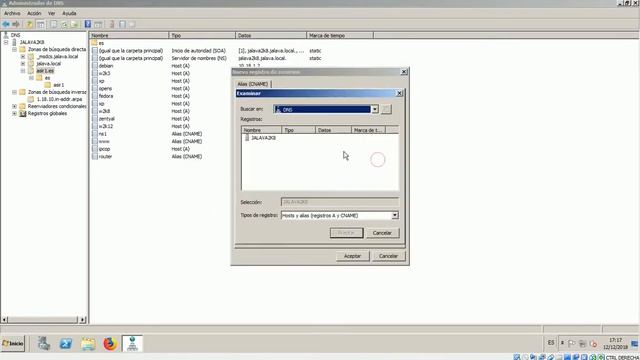Click the Export list toolbar icon
The width and height of the screenshot is (640, 360).
point(74,24)
